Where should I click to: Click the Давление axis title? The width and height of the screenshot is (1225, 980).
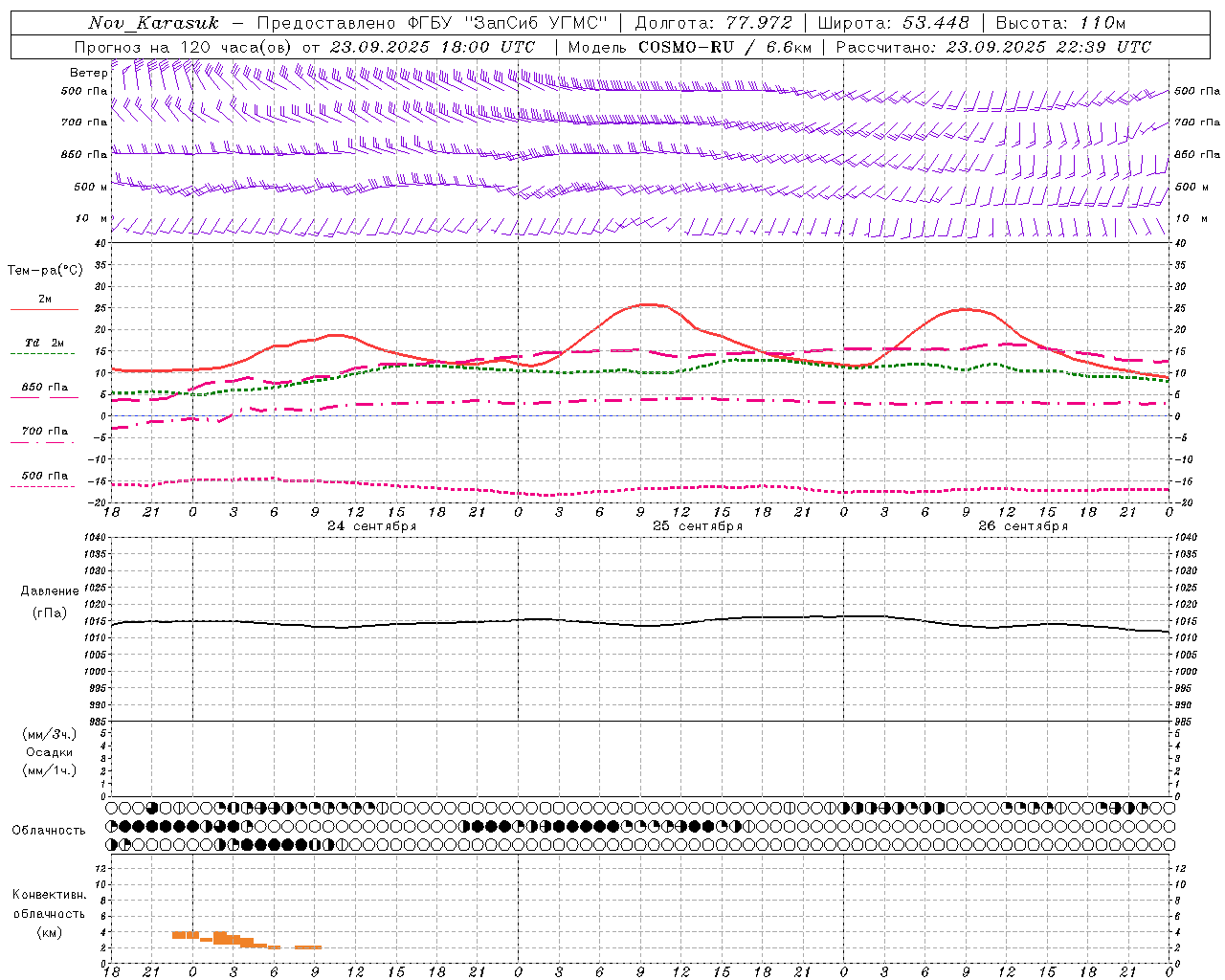[50, 591]
